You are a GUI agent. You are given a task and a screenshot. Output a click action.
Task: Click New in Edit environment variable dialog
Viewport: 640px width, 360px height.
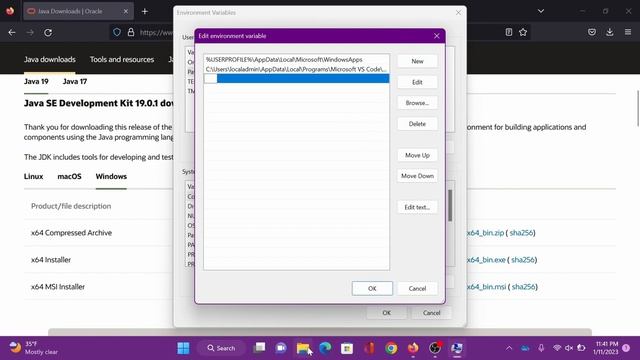click(x=417, y=61)
